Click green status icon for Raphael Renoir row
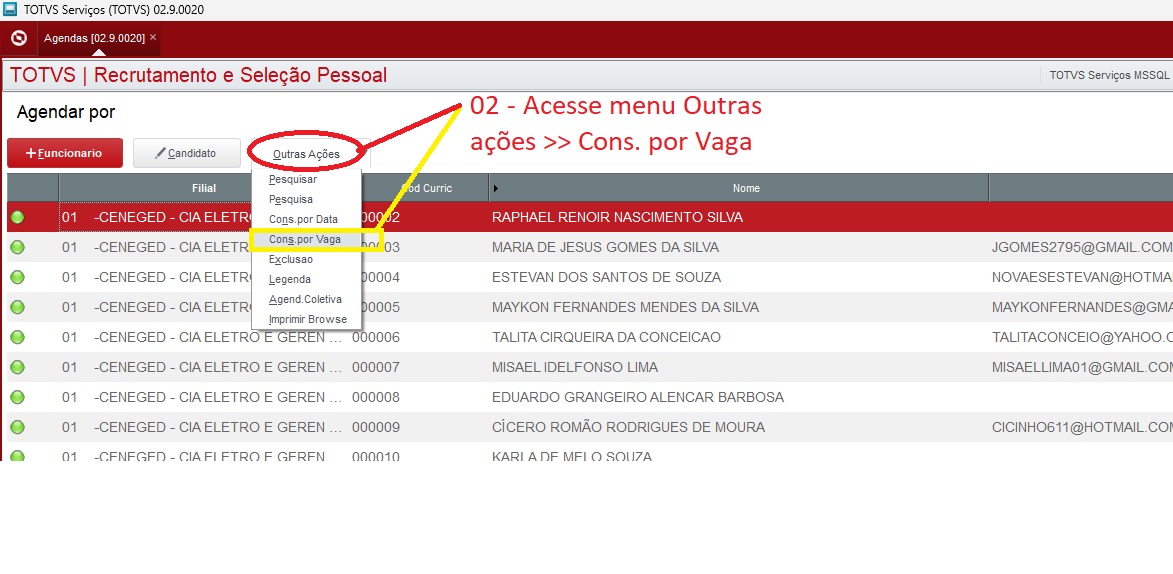Screen dimensions: 1173x574 pyautogui.click(x=18, y=217)
